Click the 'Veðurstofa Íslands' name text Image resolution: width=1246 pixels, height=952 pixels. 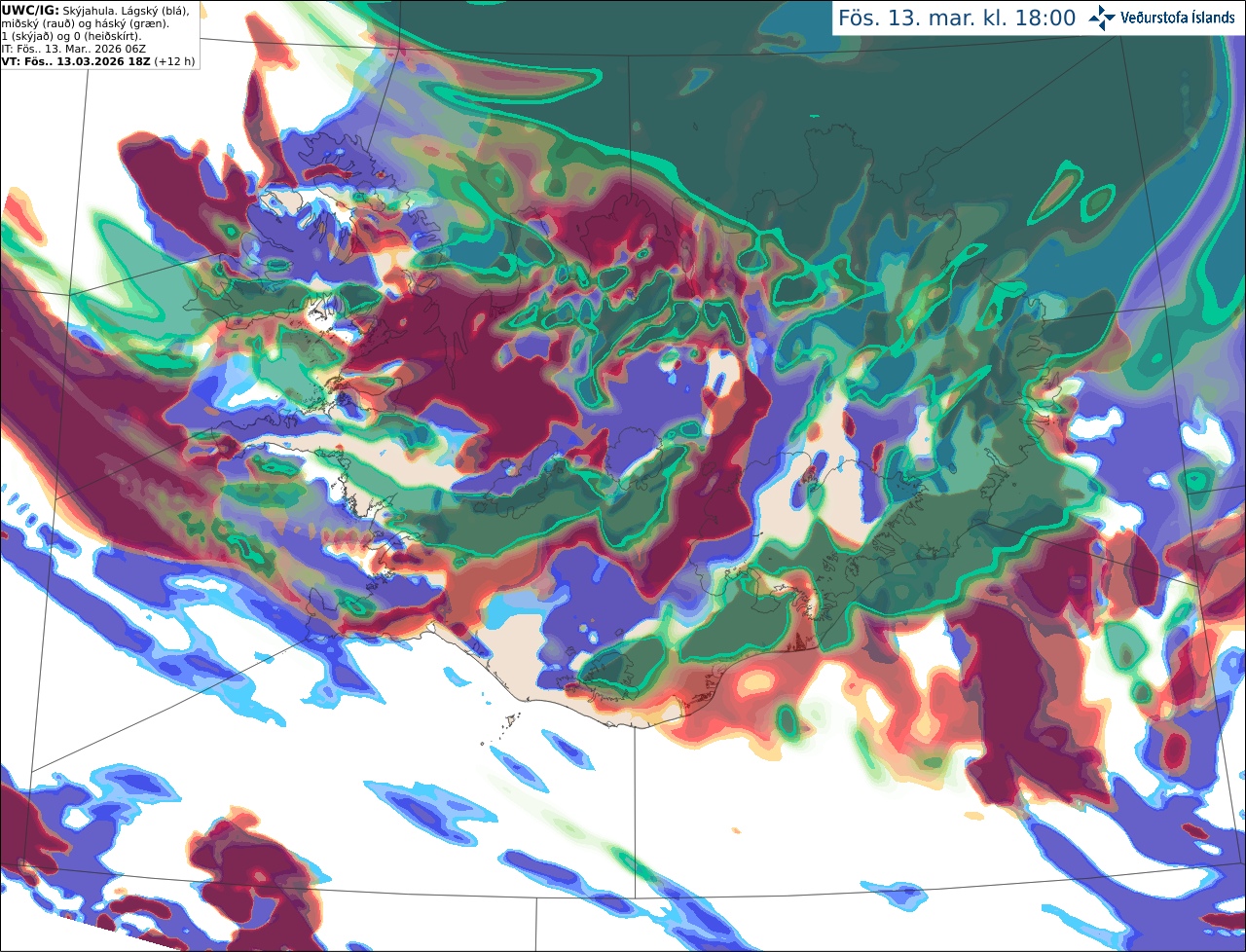point(1177,18)
